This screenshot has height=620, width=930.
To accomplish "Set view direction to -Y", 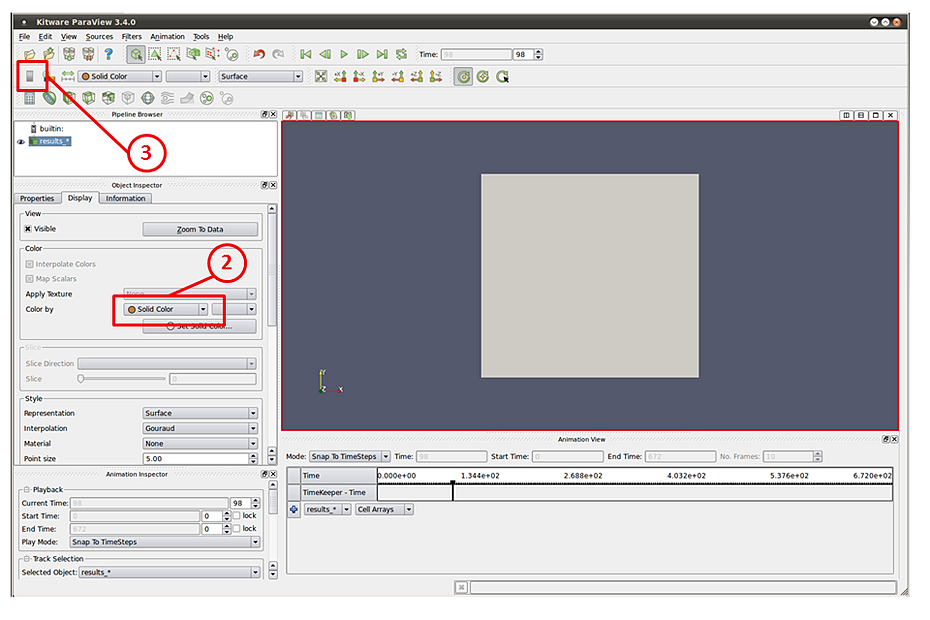I will tap(397, 77).
